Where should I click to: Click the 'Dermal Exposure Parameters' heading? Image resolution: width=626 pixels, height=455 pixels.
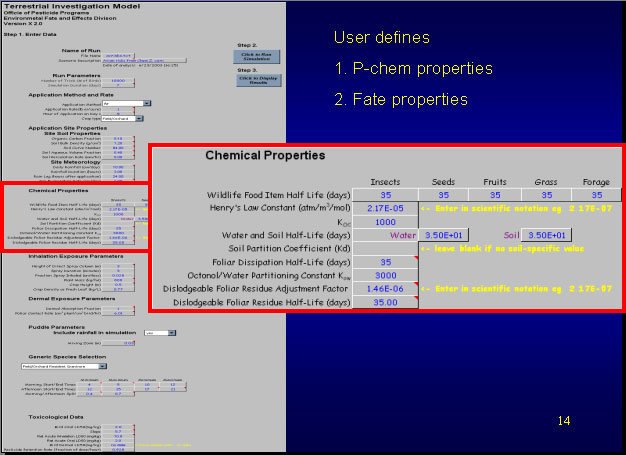pos(72,299)
